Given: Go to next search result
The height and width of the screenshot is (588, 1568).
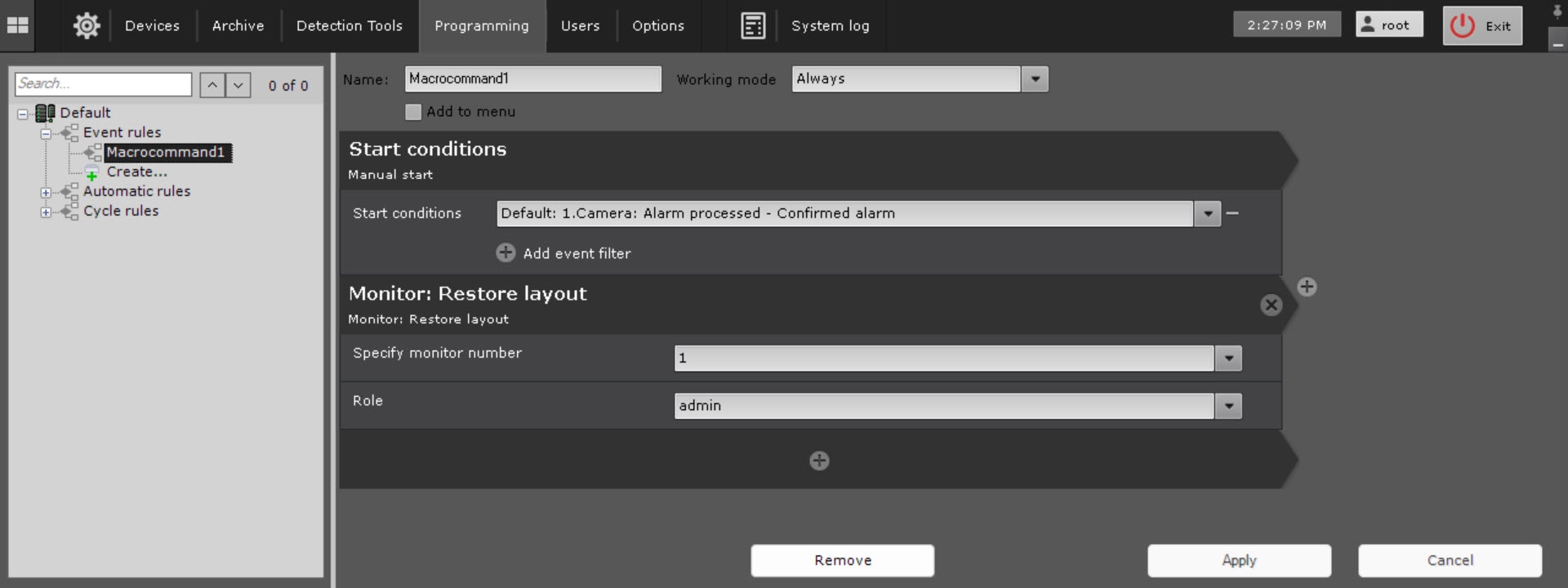Looking at the screenshot, I should tap(238, 85).
